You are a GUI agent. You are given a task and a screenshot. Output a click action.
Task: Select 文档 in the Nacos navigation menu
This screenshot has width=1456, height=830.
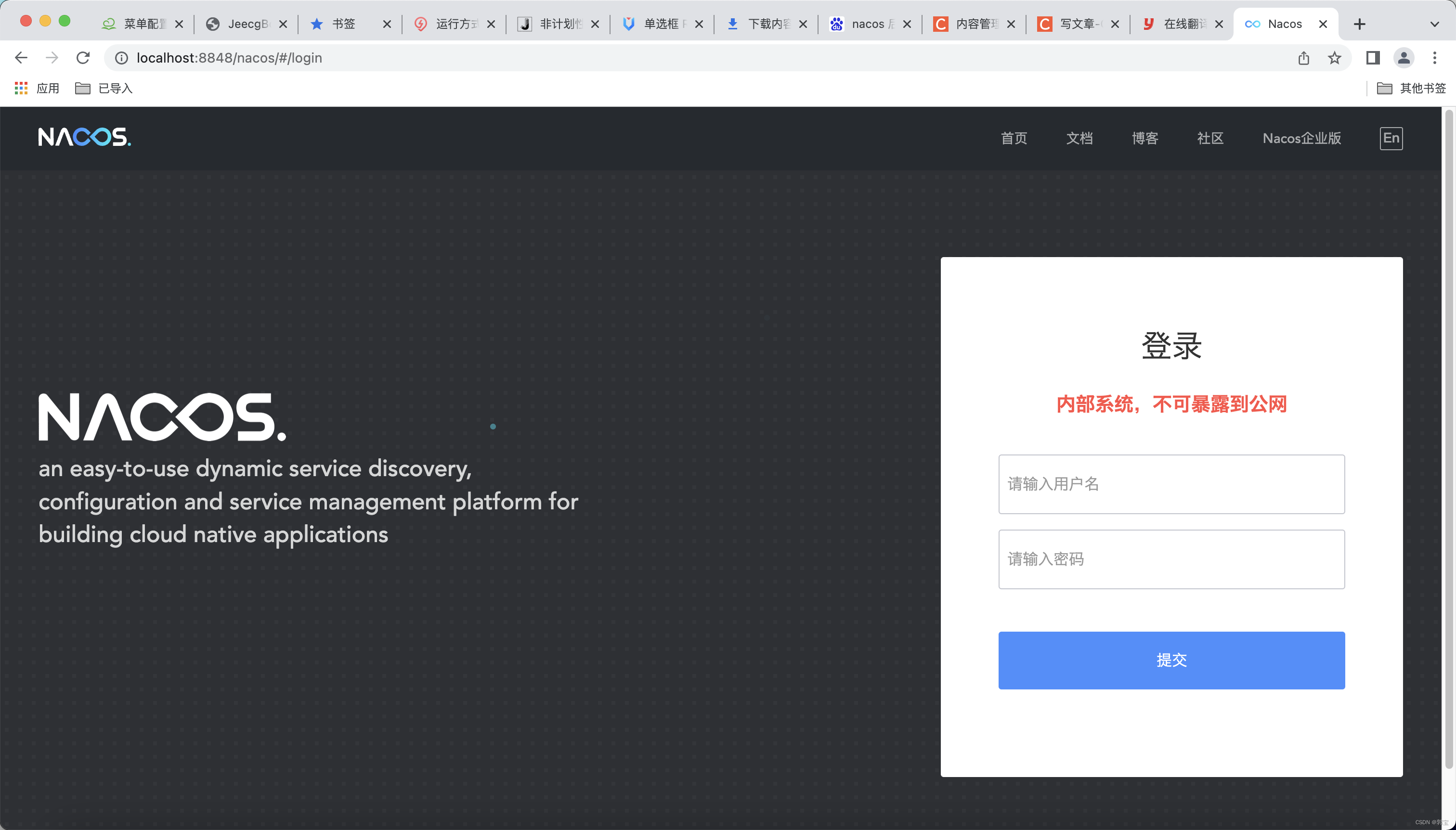pos(1079,138)
